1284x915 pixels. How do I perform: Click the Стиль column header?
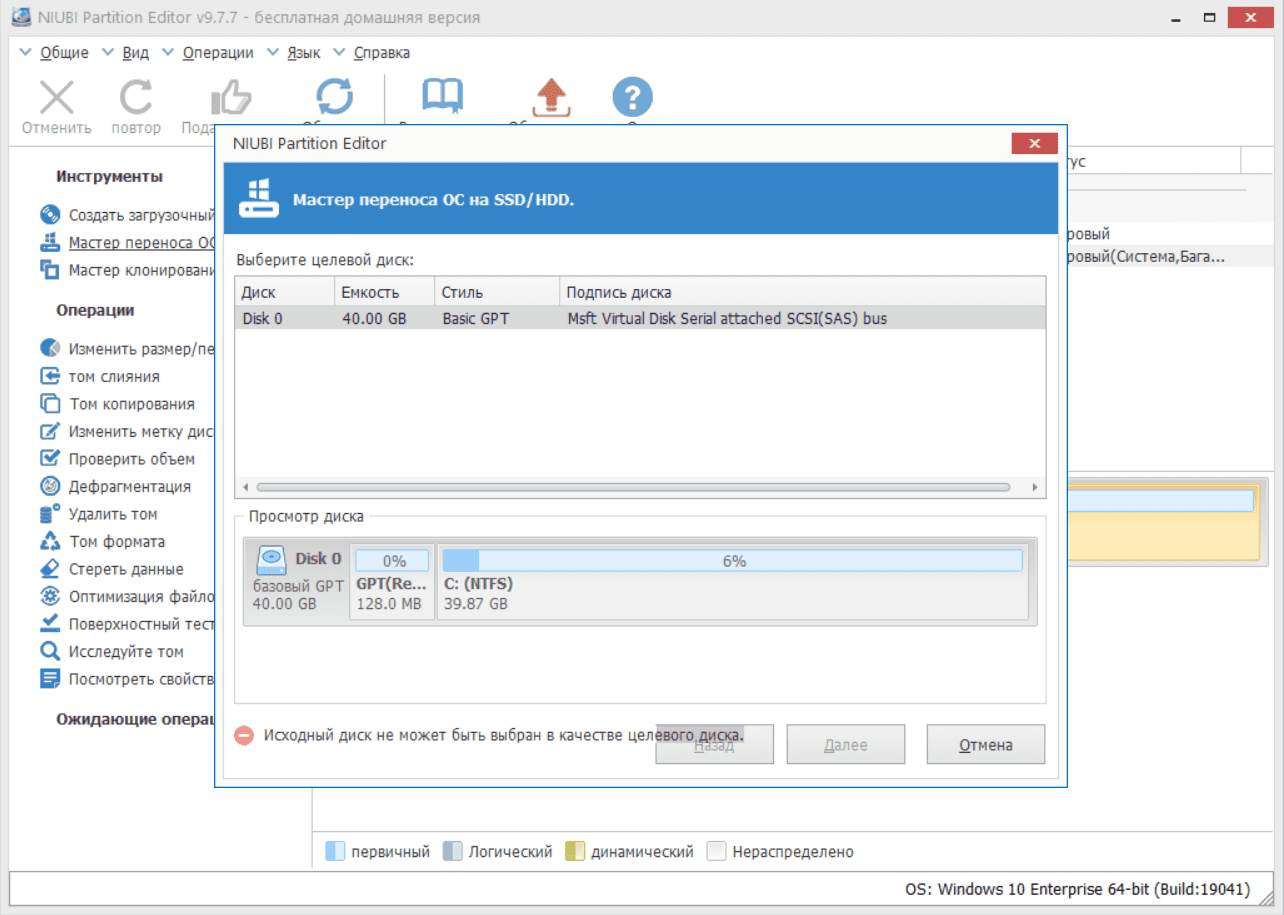click(x=497, y=292)
